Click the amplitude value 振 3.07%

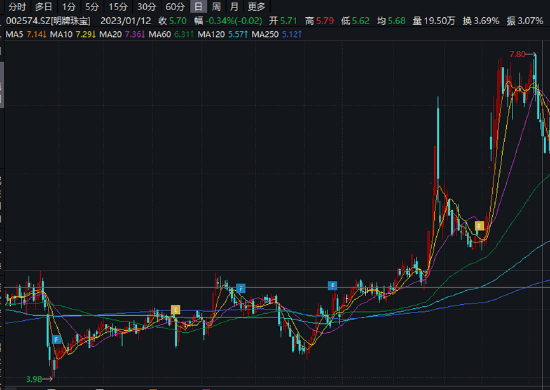(x=525, y=21)
